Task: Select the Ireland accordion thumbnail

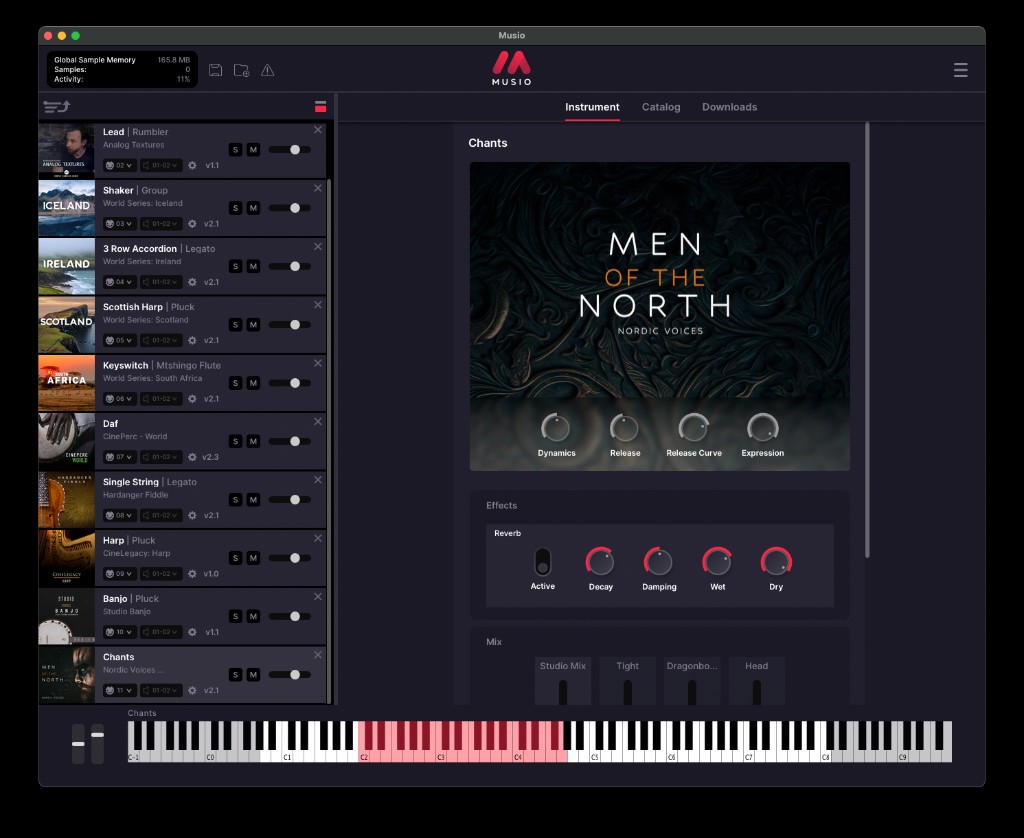Action: coord(67,266)
